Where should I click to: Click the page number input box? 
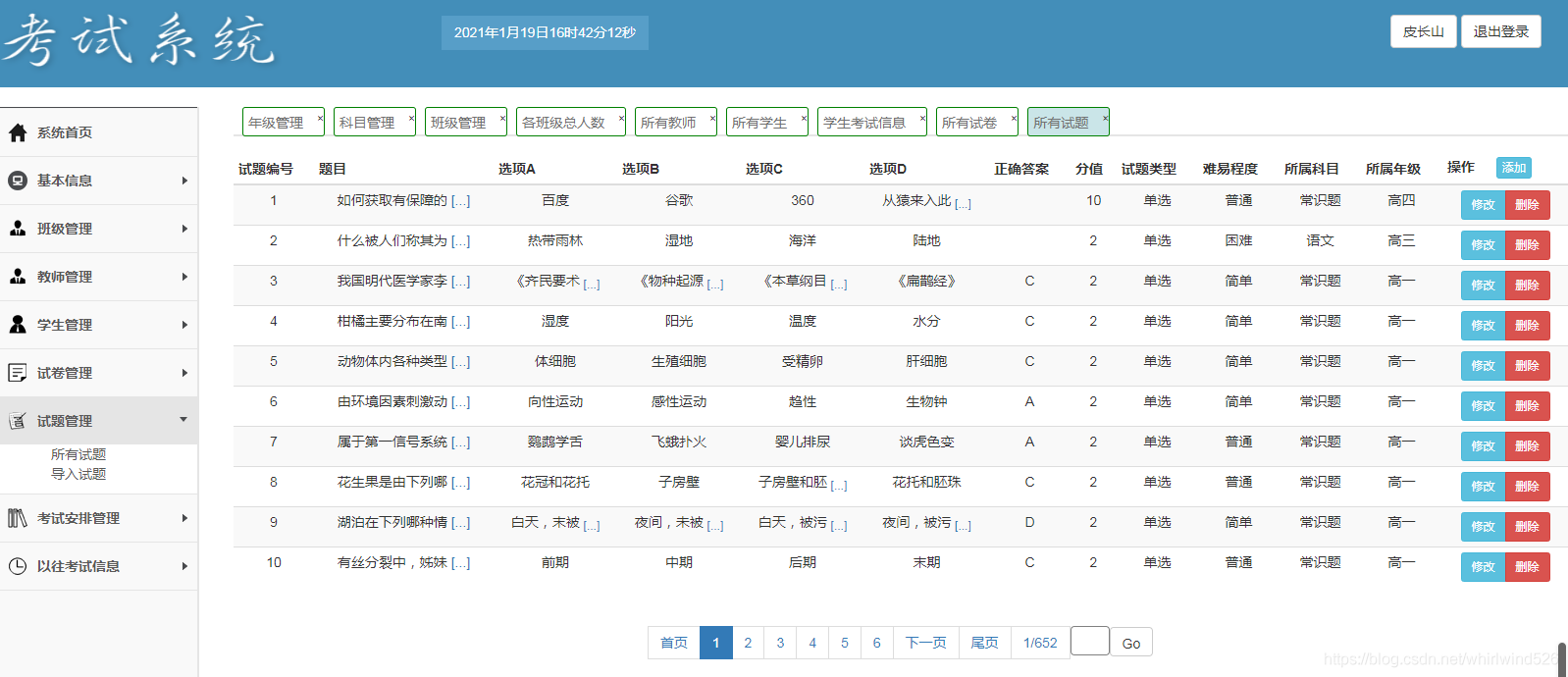click(1090, 641)
